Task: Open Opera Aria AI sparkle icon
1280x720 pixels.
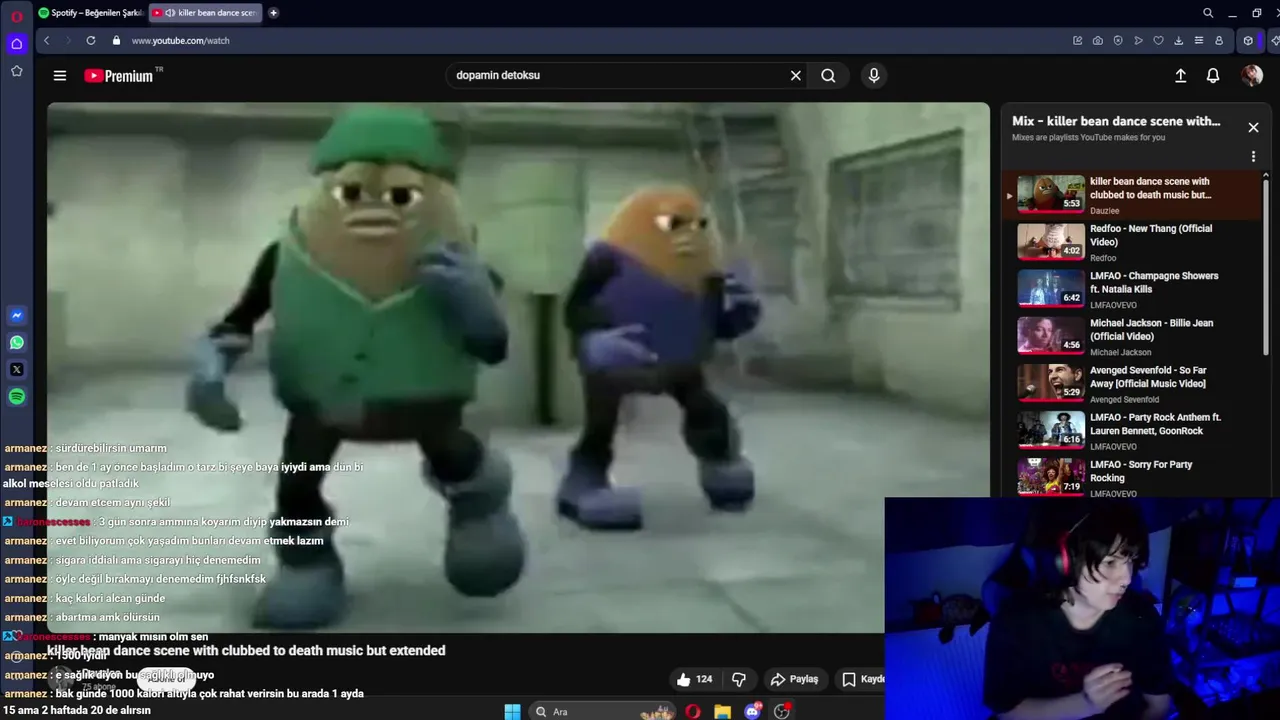Action: [x=1275, y=41]
